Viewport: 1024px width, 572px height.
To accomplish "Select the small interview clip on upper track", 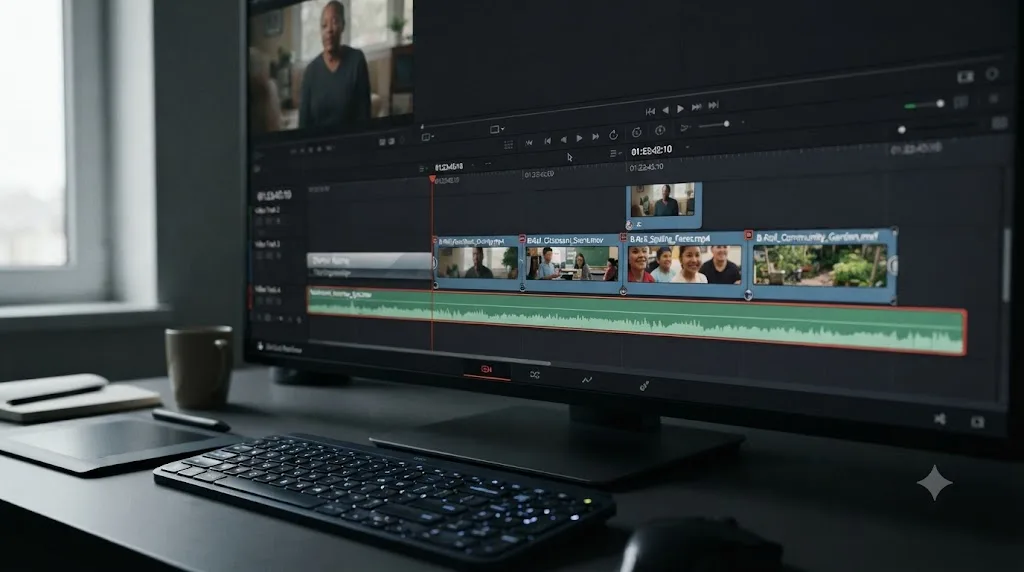I will 664,205.
